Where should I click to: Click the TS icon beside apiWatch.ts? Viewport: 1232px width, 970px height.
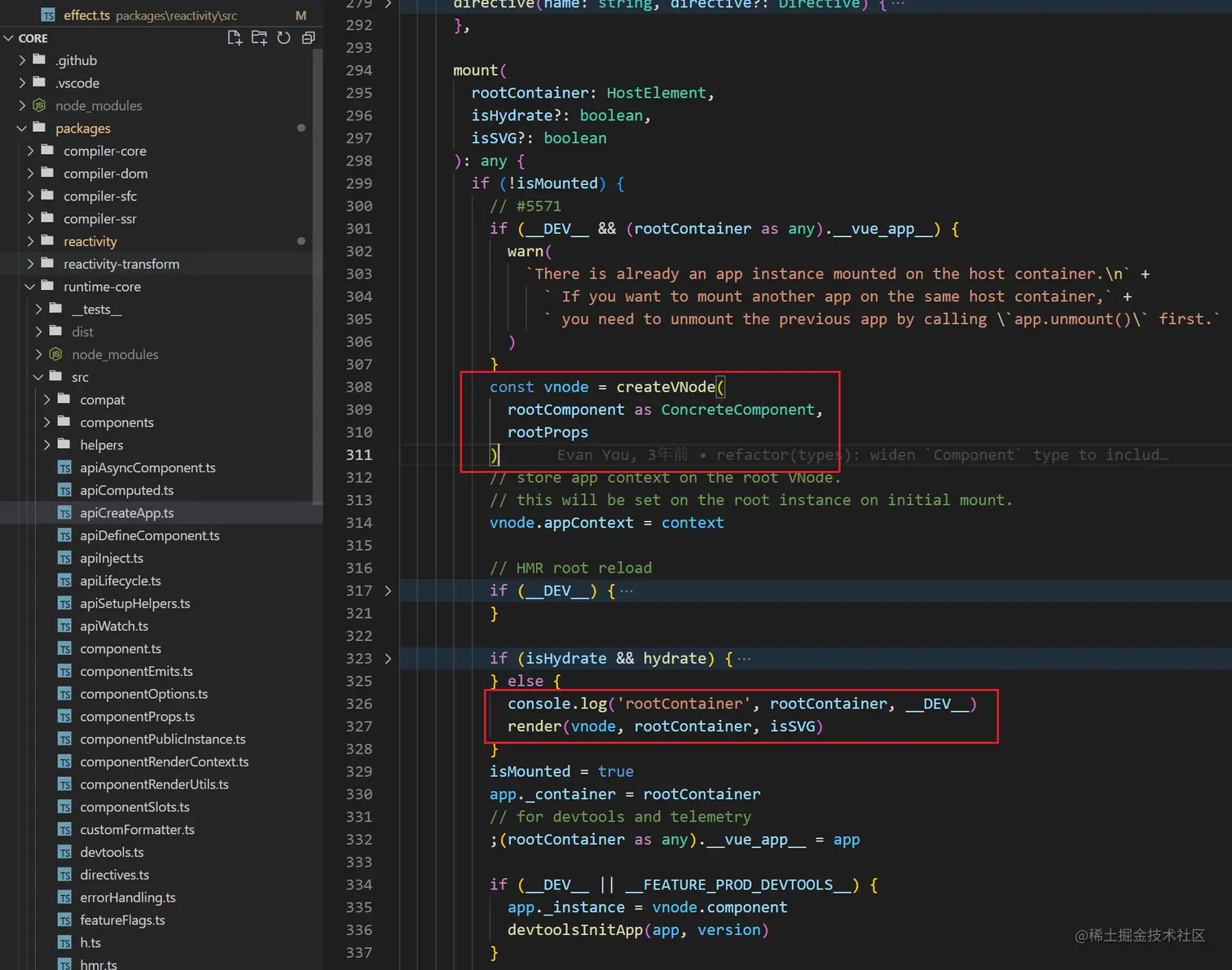pyautogui.click(x=64, y=626)
